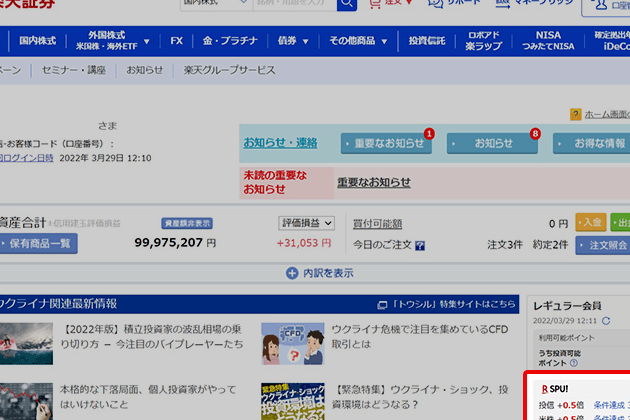
Task: Open the 買付可能額 link
Action: (377, 224)
